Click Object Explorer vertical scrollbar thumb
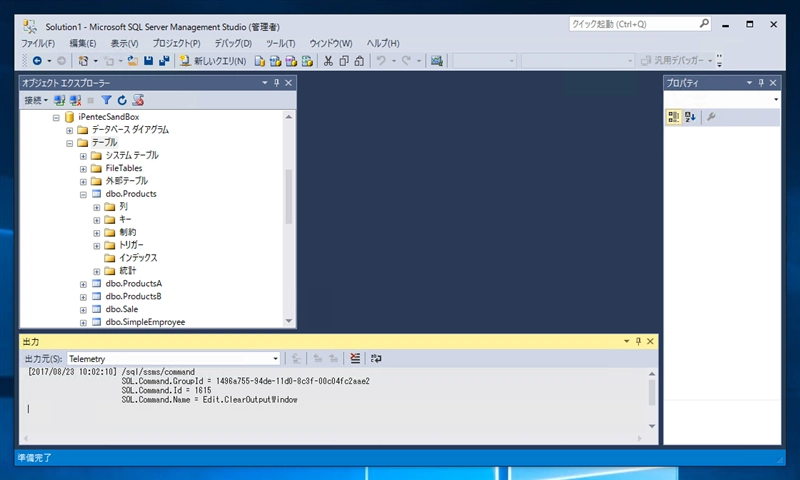Viewport: 800px width, 480px height. 288,196
